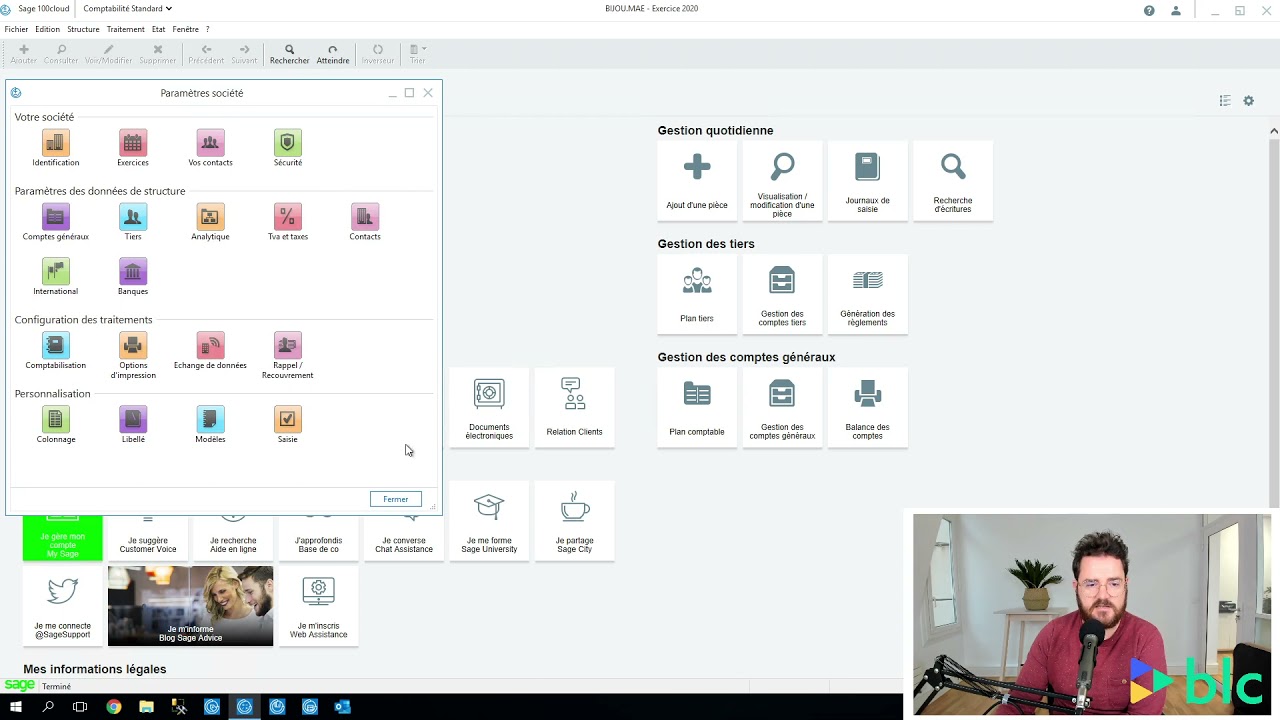Open Balance des comptes tile
Screen dimensions: 1280x720
click(867, 407)
